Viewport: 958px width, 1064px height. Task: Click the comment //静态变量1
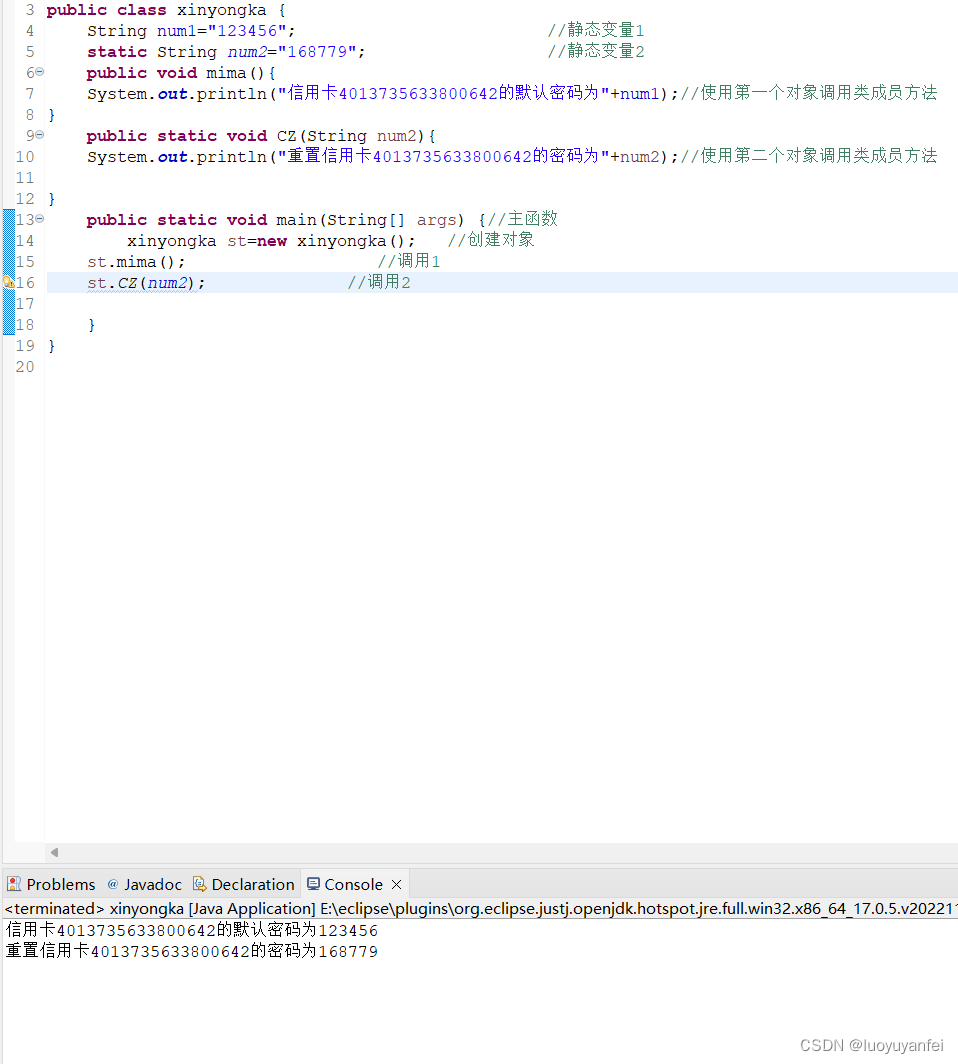coord(596,31)
